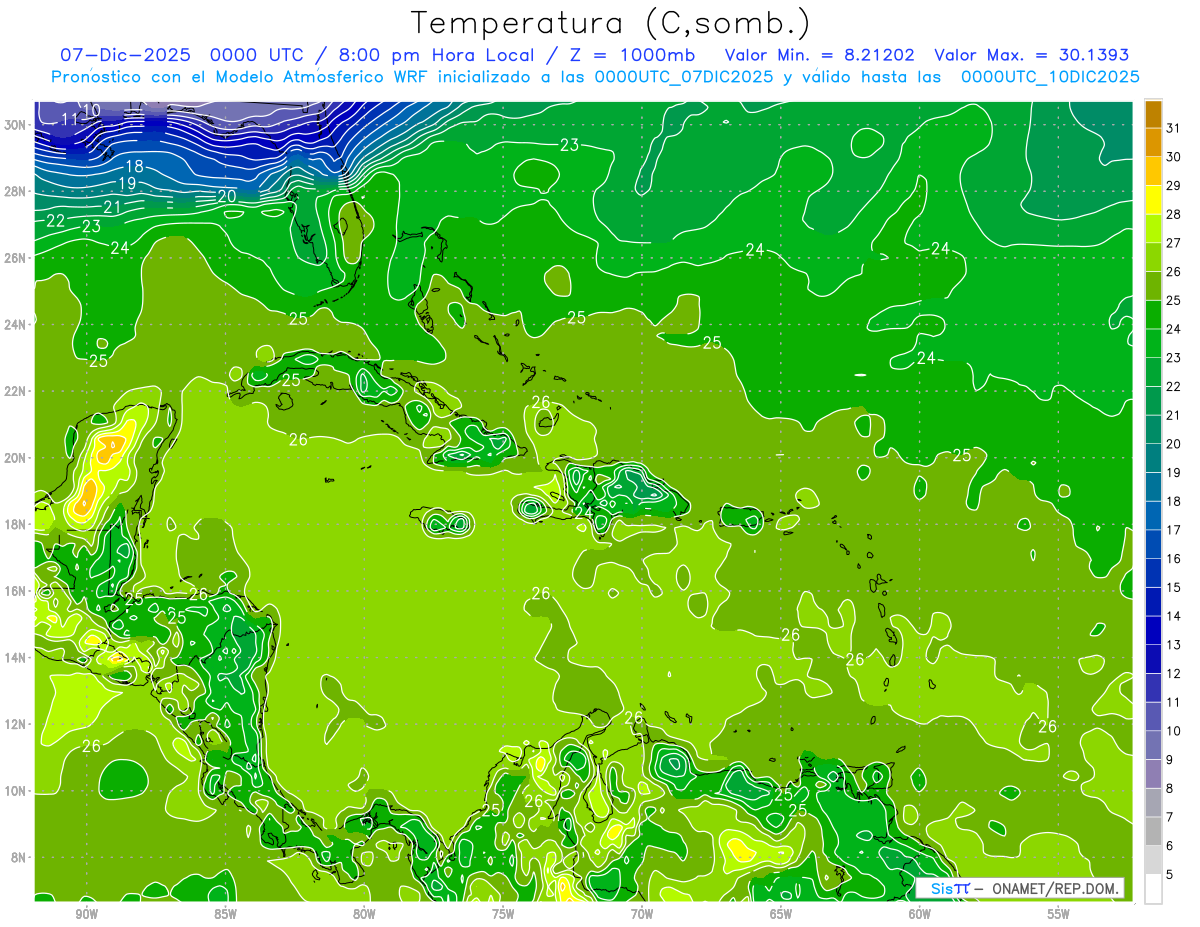Click the purple colorbar swatch between 8 and 9
Screen dimensions: 1200x927
tap(1153, 774)
